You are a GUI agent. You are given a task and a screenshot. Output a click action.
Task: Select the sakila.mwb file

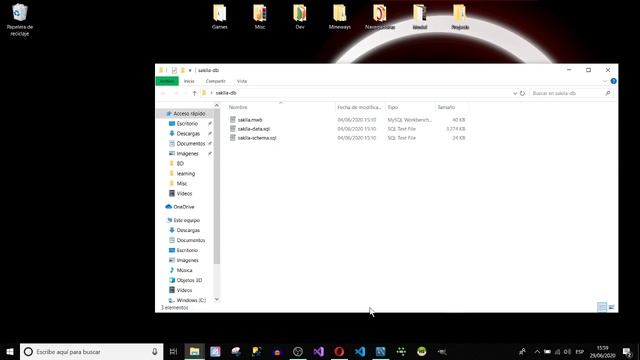click(x=250, y=120)
